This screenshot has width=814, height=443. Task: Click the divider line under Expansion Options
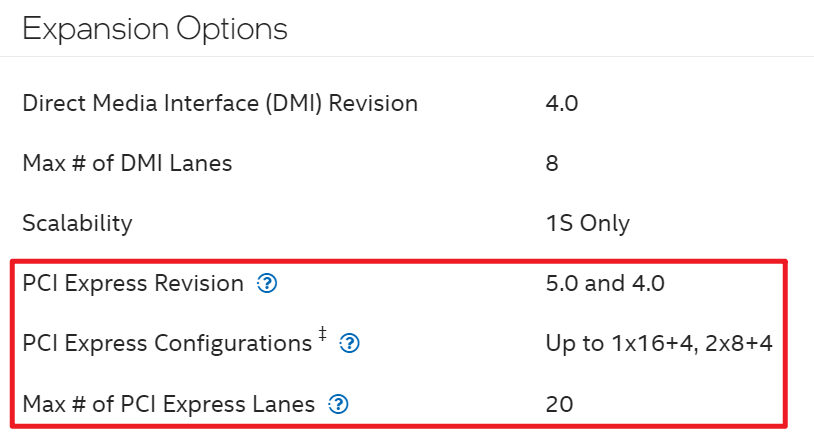pos(407,57)
